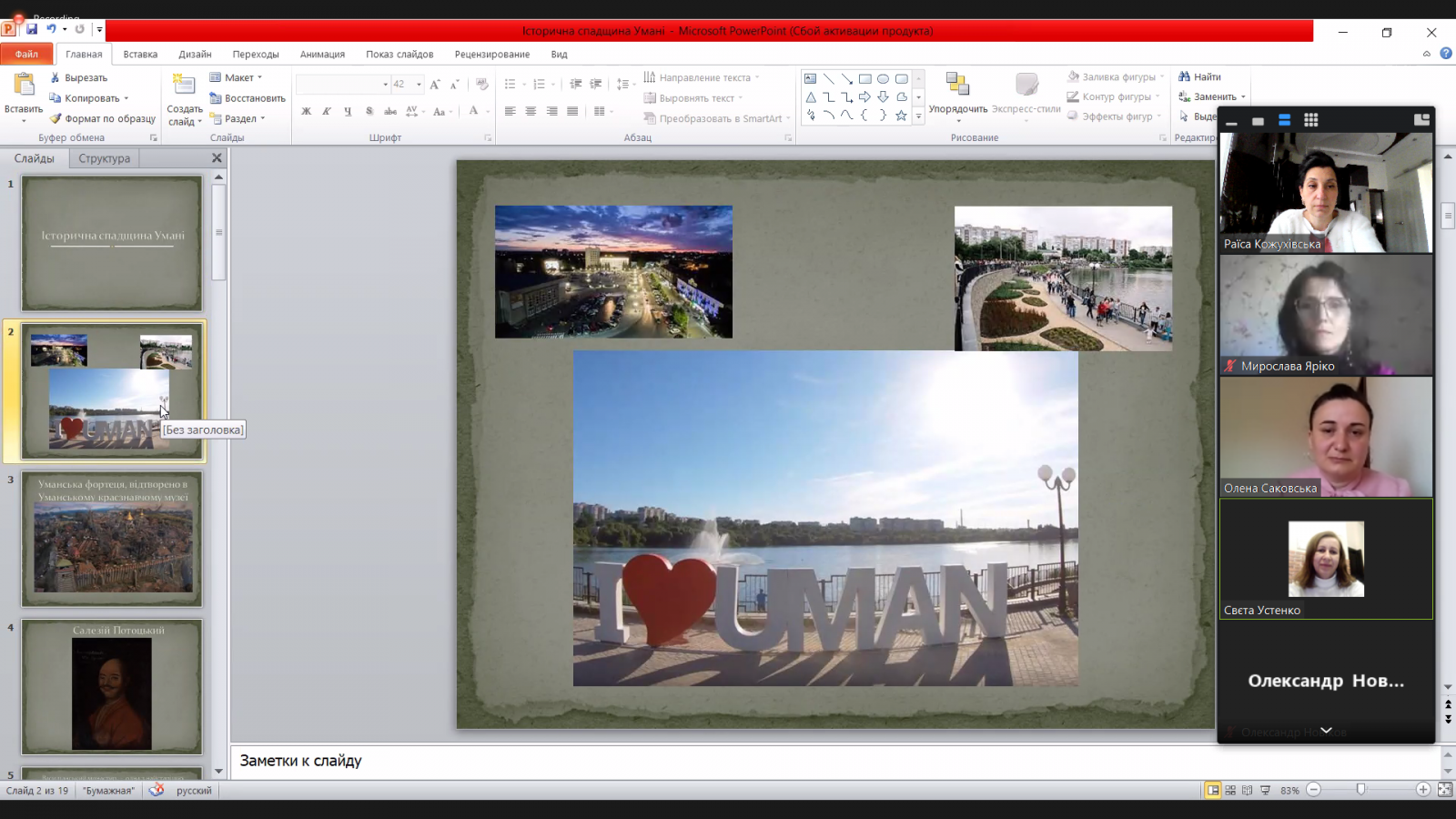This screenshot has width=1456, height=819.
Task: Click zoom in plus button in status bar
Action: (x=1423, y=790)
